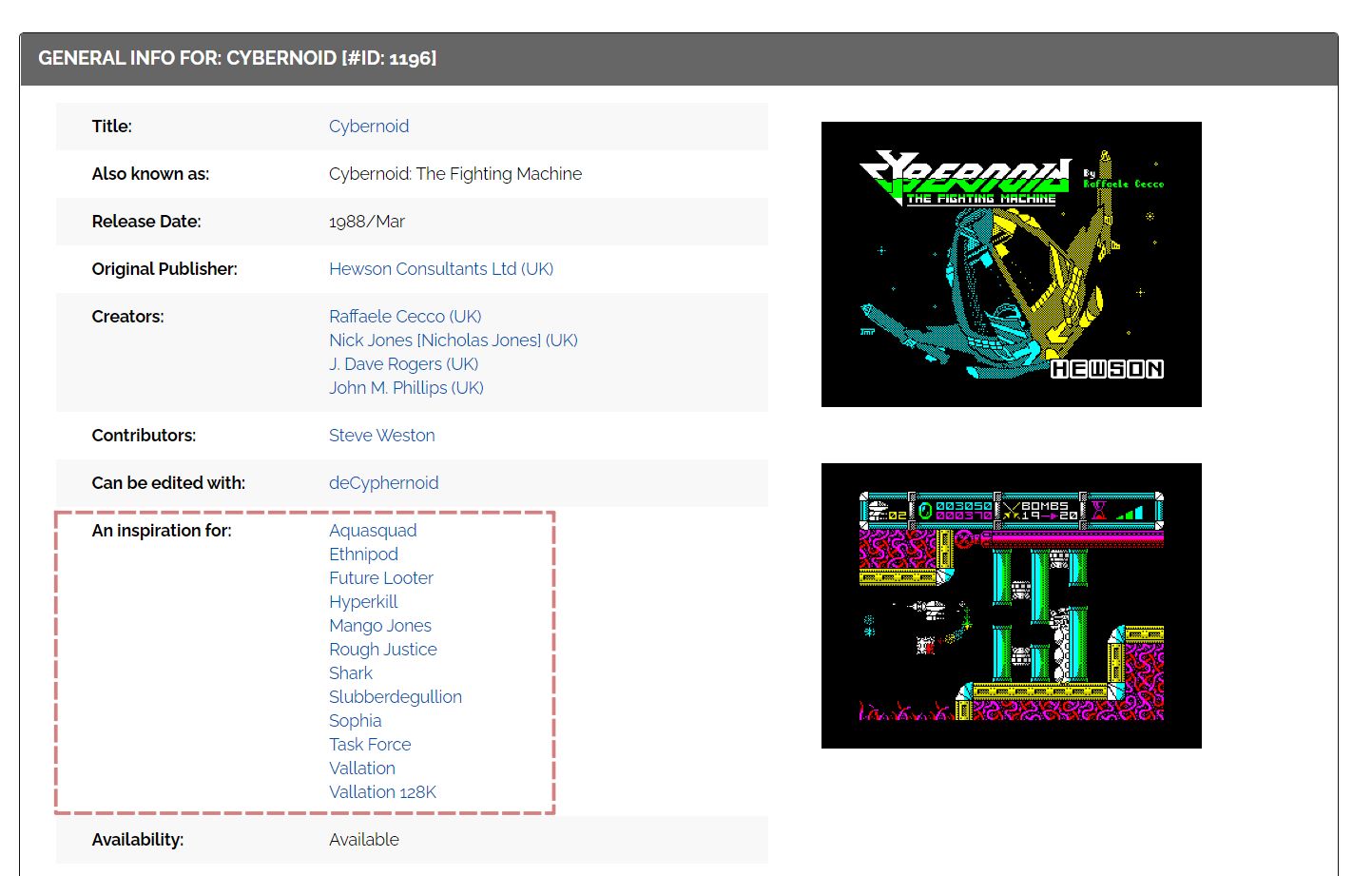Open the Cybernoid title link
This screenshot has height=876, width=1372.
click(x=369, y=127)
